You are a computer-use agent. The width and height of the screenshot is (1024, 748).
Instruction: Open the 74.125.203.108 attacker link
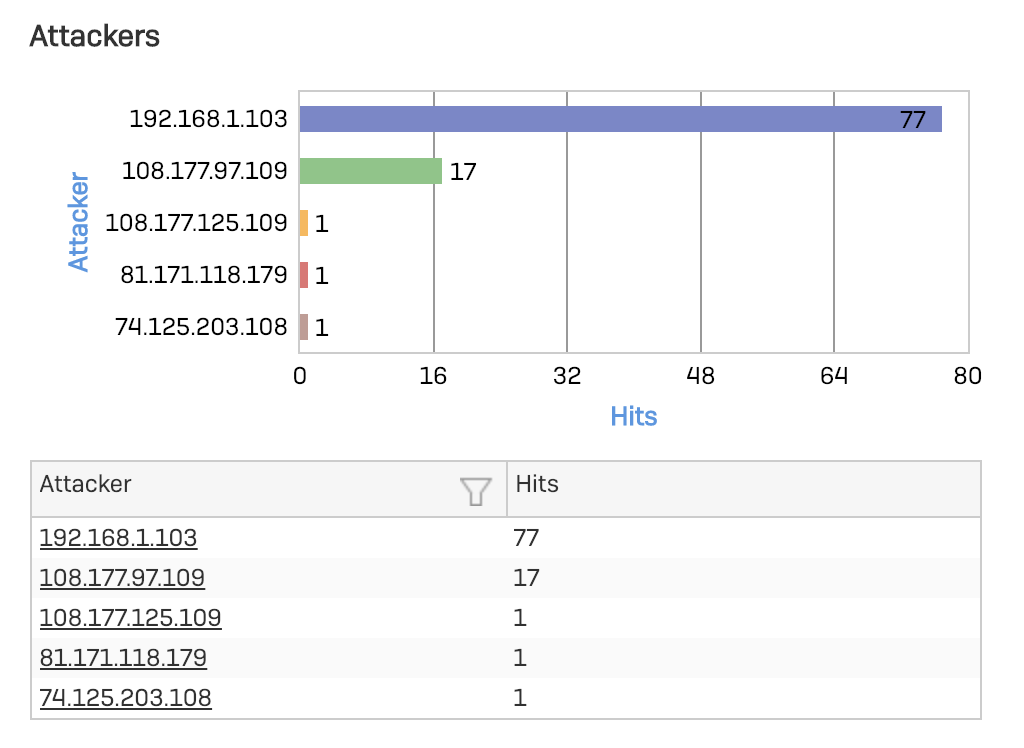[125, 698]
